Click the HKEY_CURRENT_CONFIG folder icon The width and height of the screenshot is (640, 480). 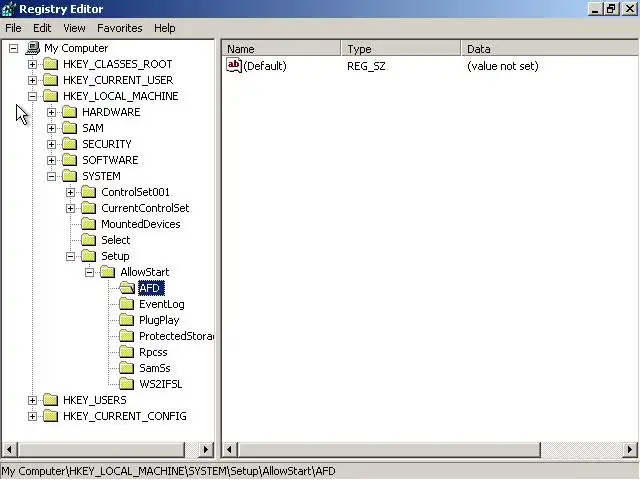pos(50,416)
